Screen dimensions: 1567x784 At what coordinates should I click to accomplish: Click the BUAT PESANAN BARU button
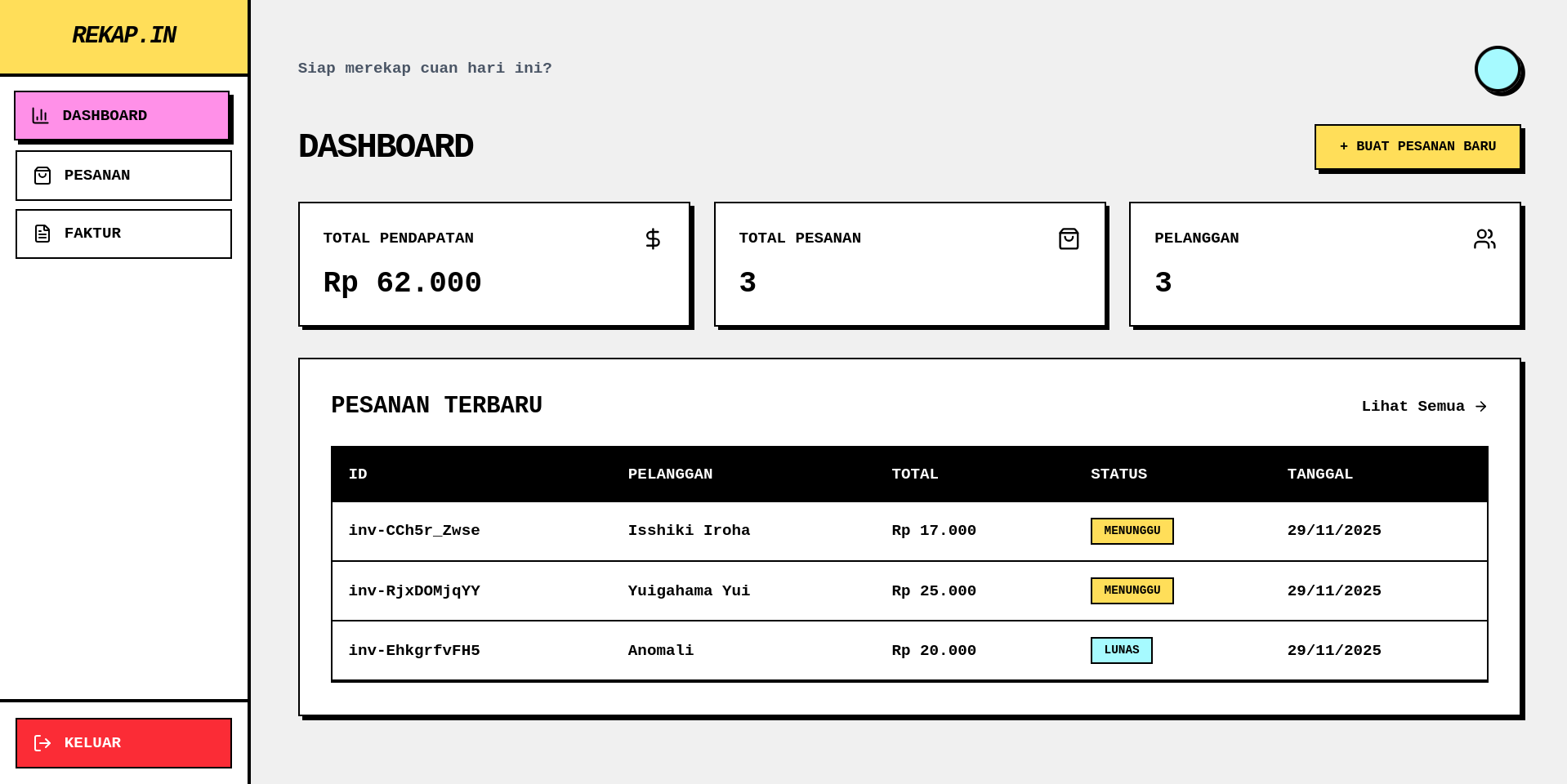coord(1417,146)
